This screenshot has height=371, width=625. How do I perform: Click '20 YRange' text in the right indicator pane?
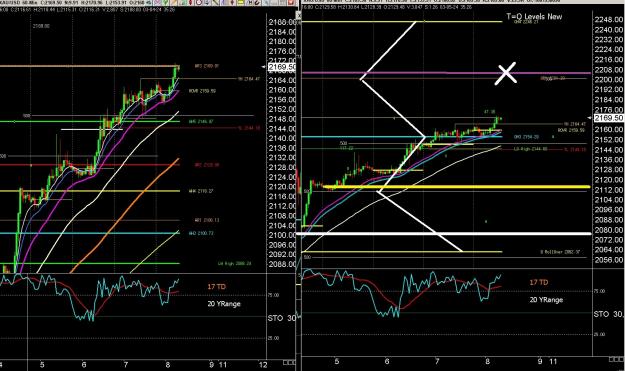(546, 300)
